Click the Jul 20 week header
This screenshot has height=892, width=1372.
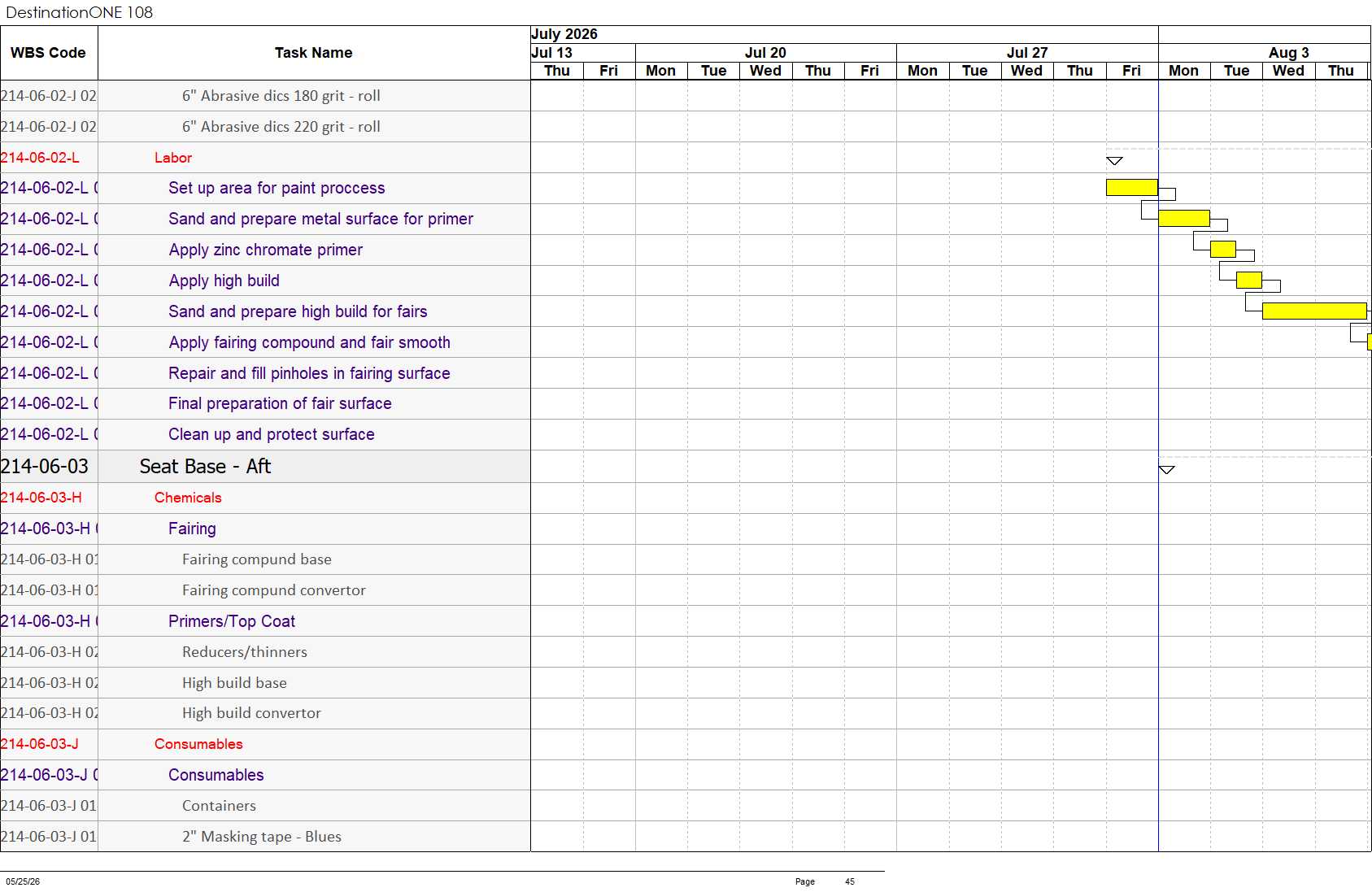click(x=765, y=53)
